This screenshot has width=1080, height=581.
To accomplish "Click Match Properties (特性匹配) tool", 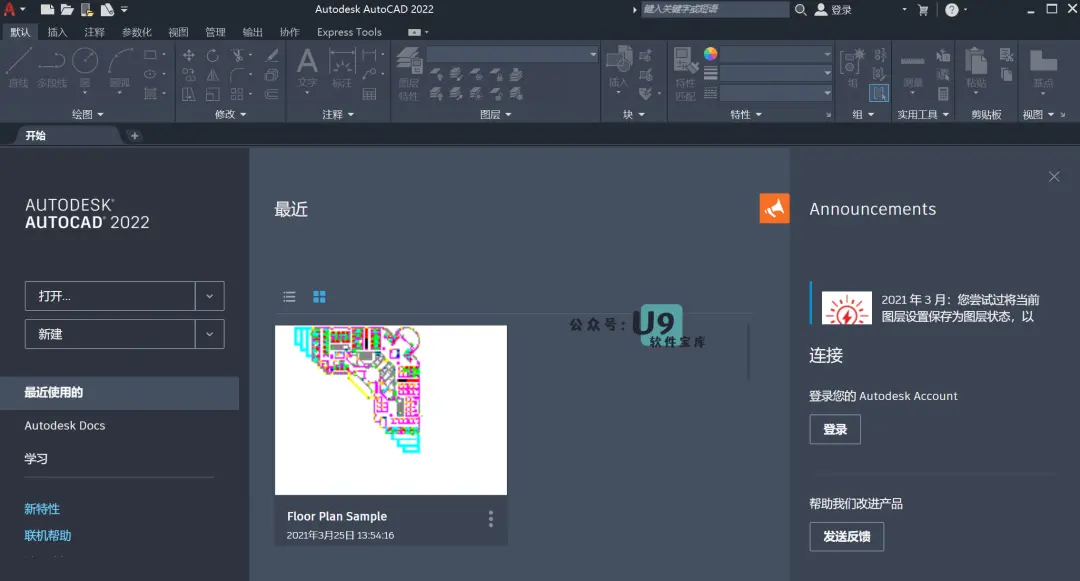I will (685, 74).
